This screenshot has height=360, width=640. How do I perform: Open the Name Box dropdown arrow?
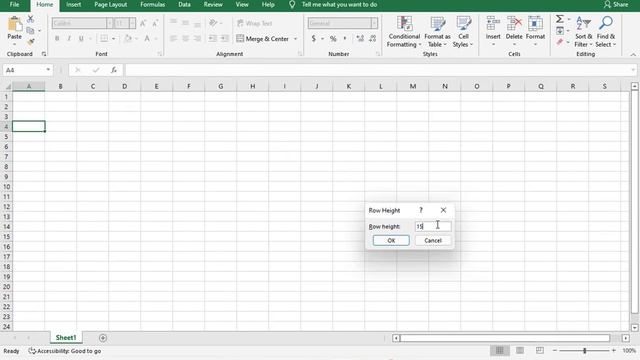point(48,70)
